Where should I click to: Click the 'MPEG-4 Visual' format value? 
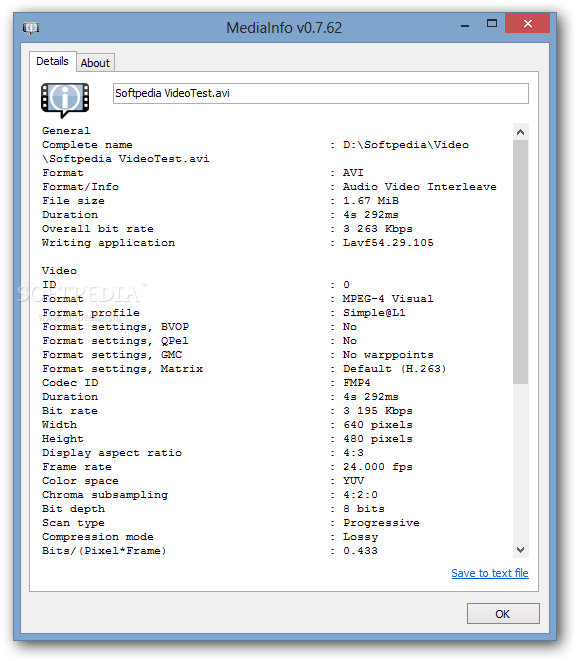point(388,298)
